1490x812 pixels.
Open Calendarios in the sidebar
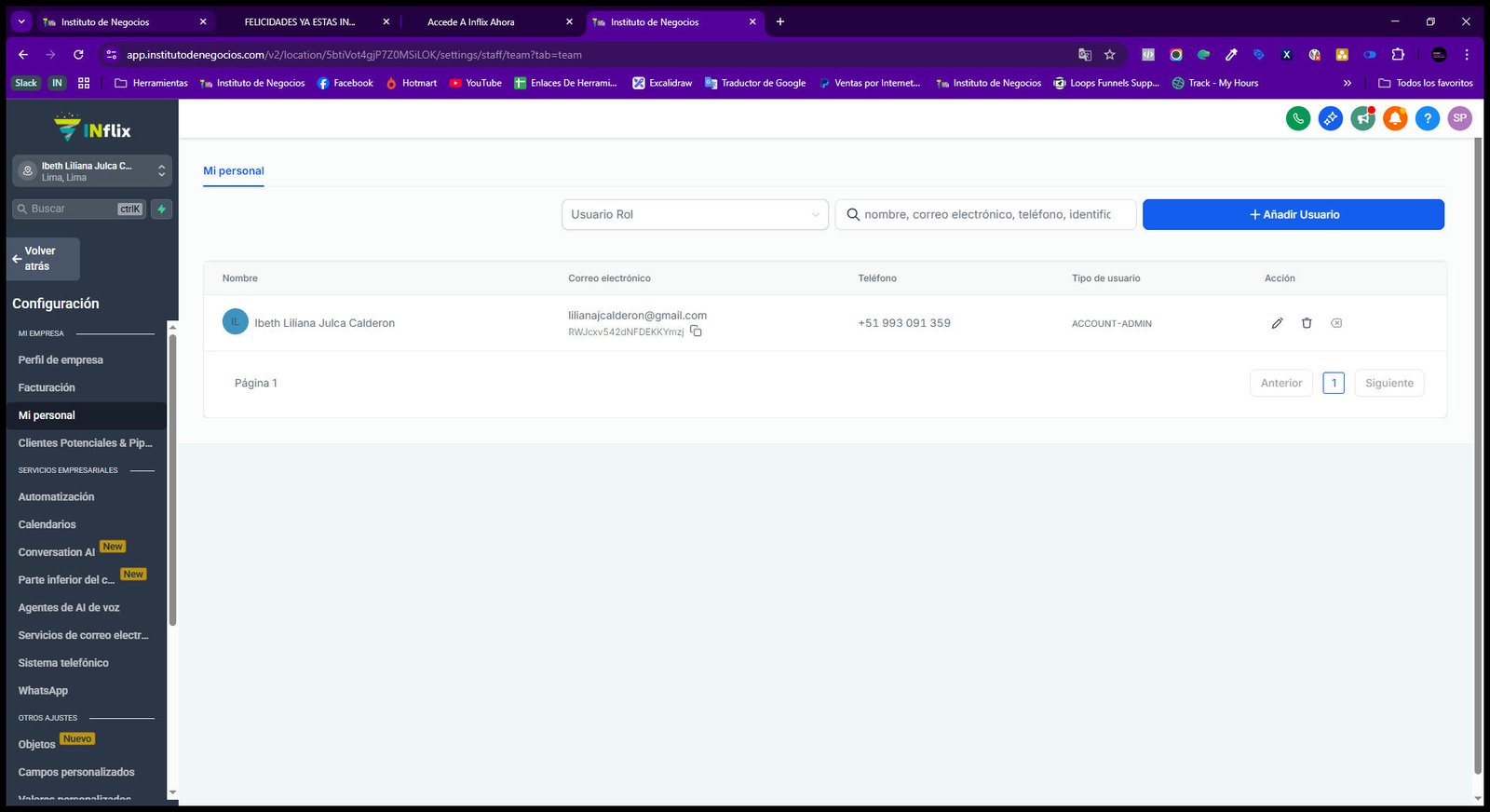47,525
